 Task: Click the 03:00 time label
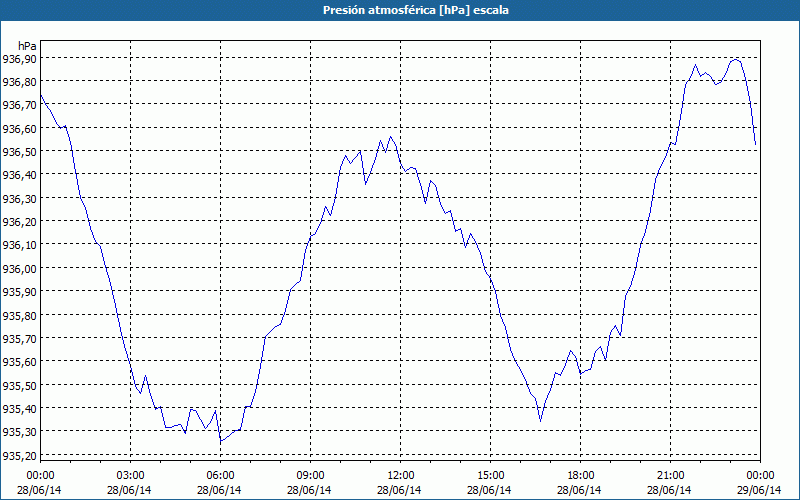point(131,476)
